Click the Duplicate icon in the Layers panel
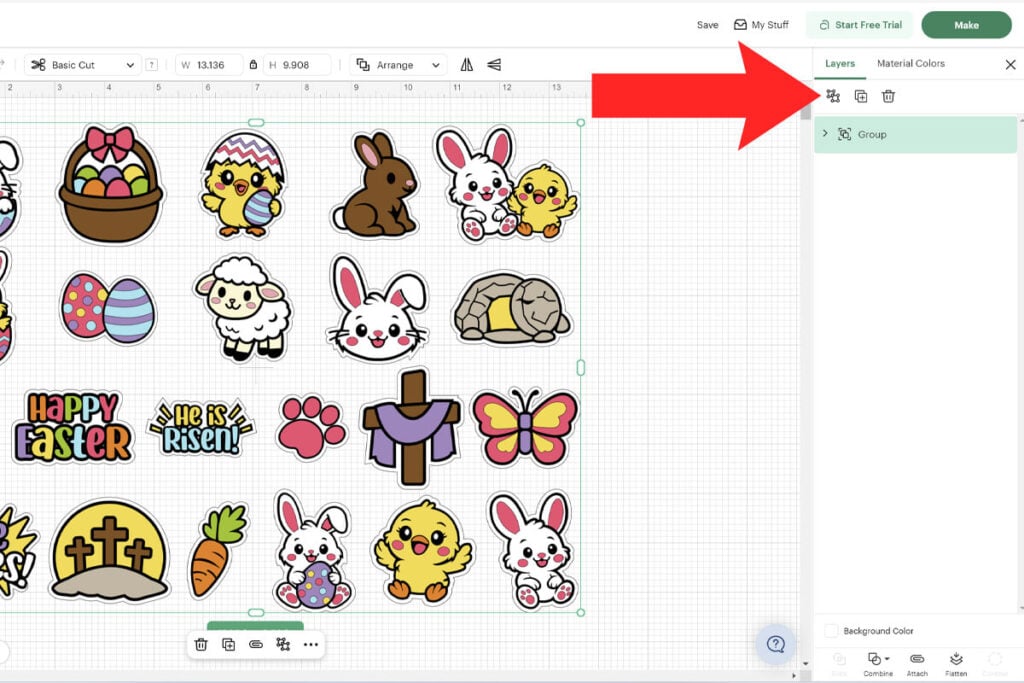Viewport: 1024px width, 683px height. [x=860, y=95]
